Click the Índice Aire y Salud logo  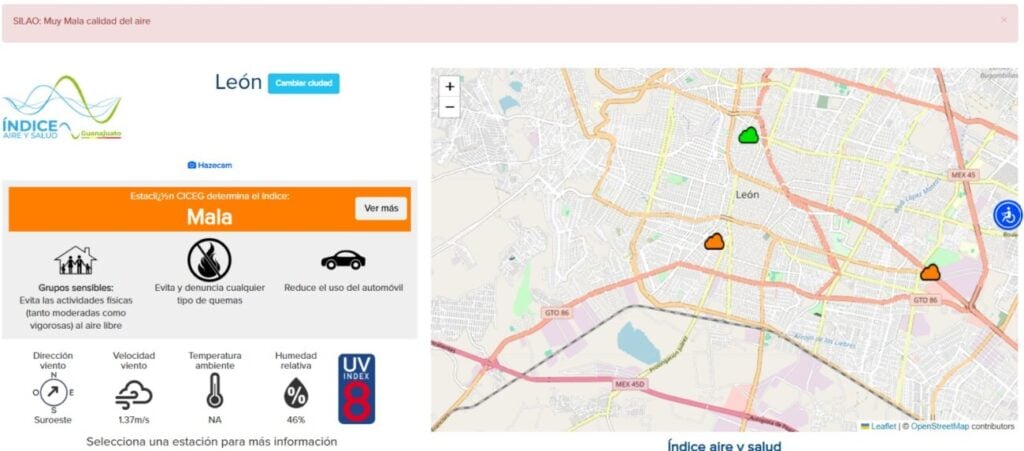62,110
